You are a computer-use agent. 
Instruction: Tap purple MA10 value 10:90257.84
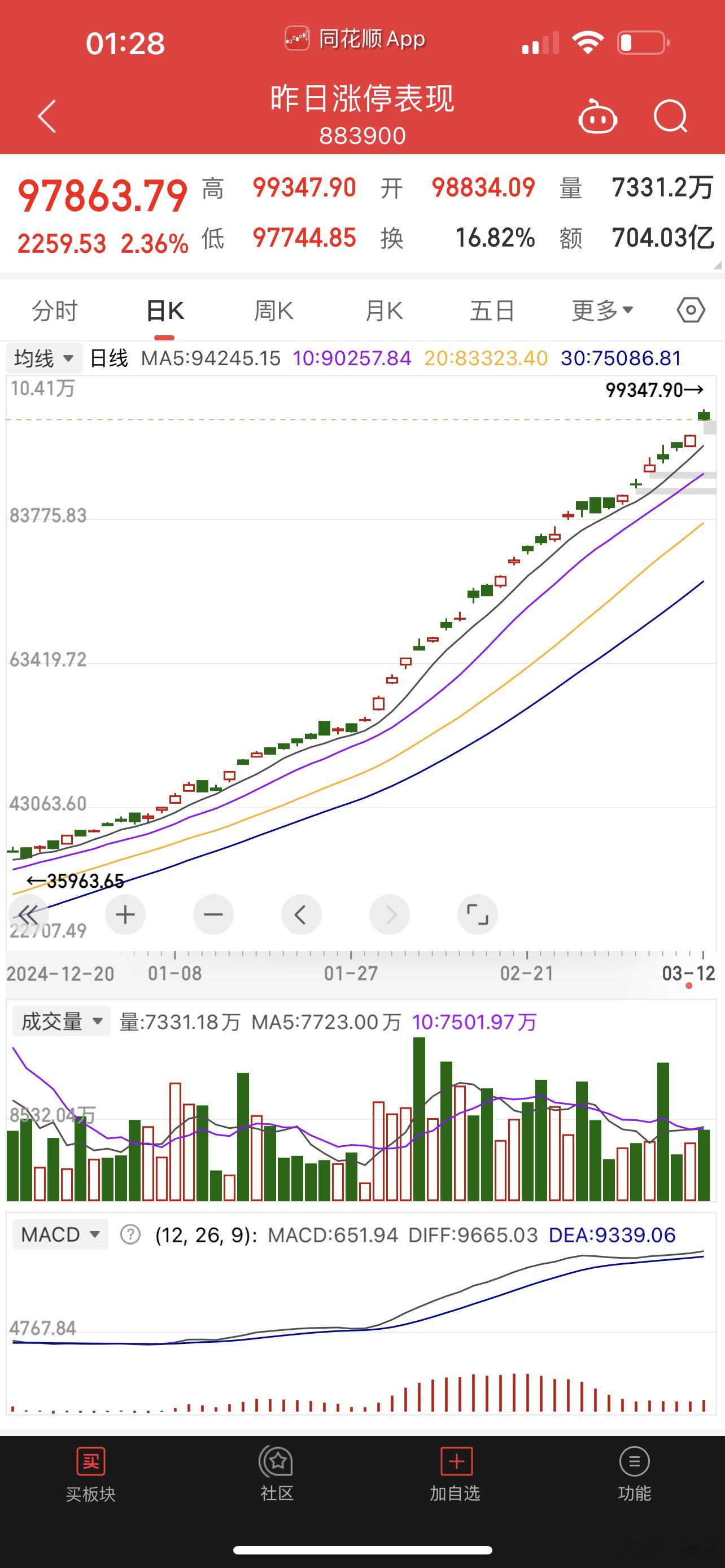352,358
